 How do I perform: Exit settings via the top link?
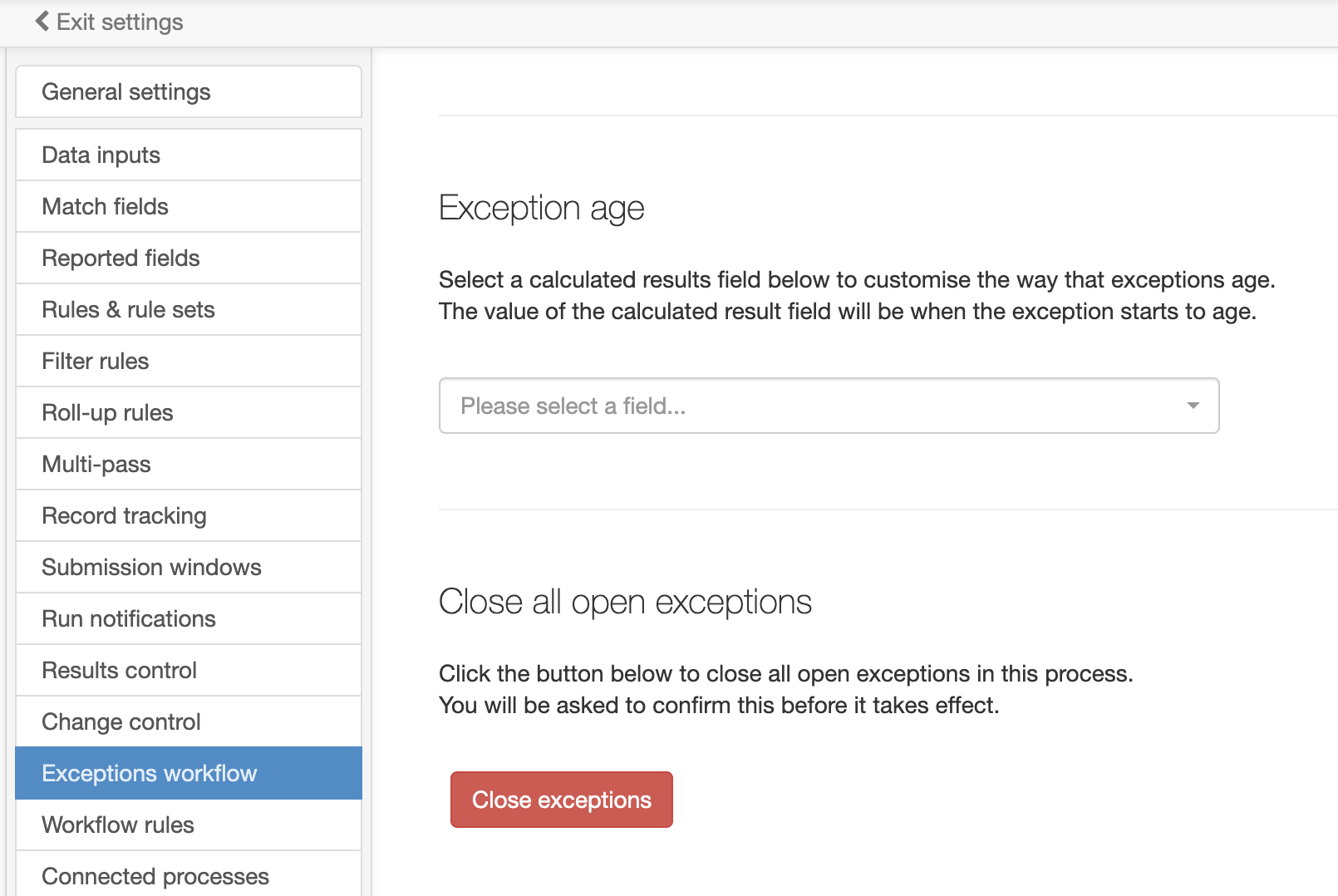(x=109, y=22)
